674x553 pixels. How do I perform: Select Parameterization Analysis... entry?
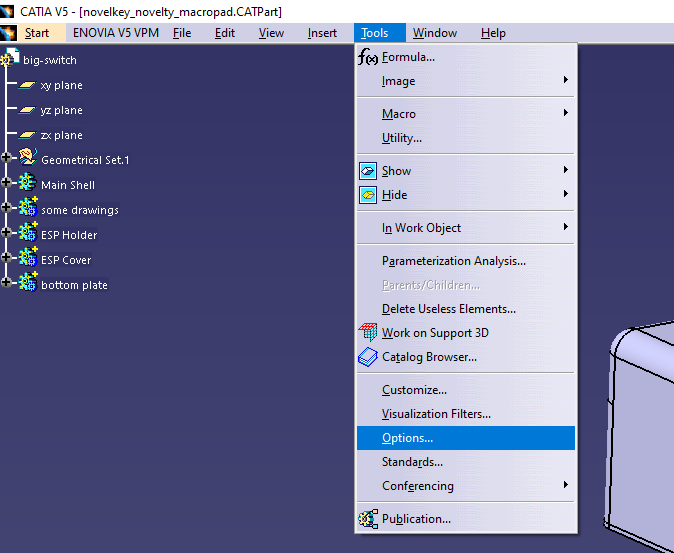coord(466,261)
